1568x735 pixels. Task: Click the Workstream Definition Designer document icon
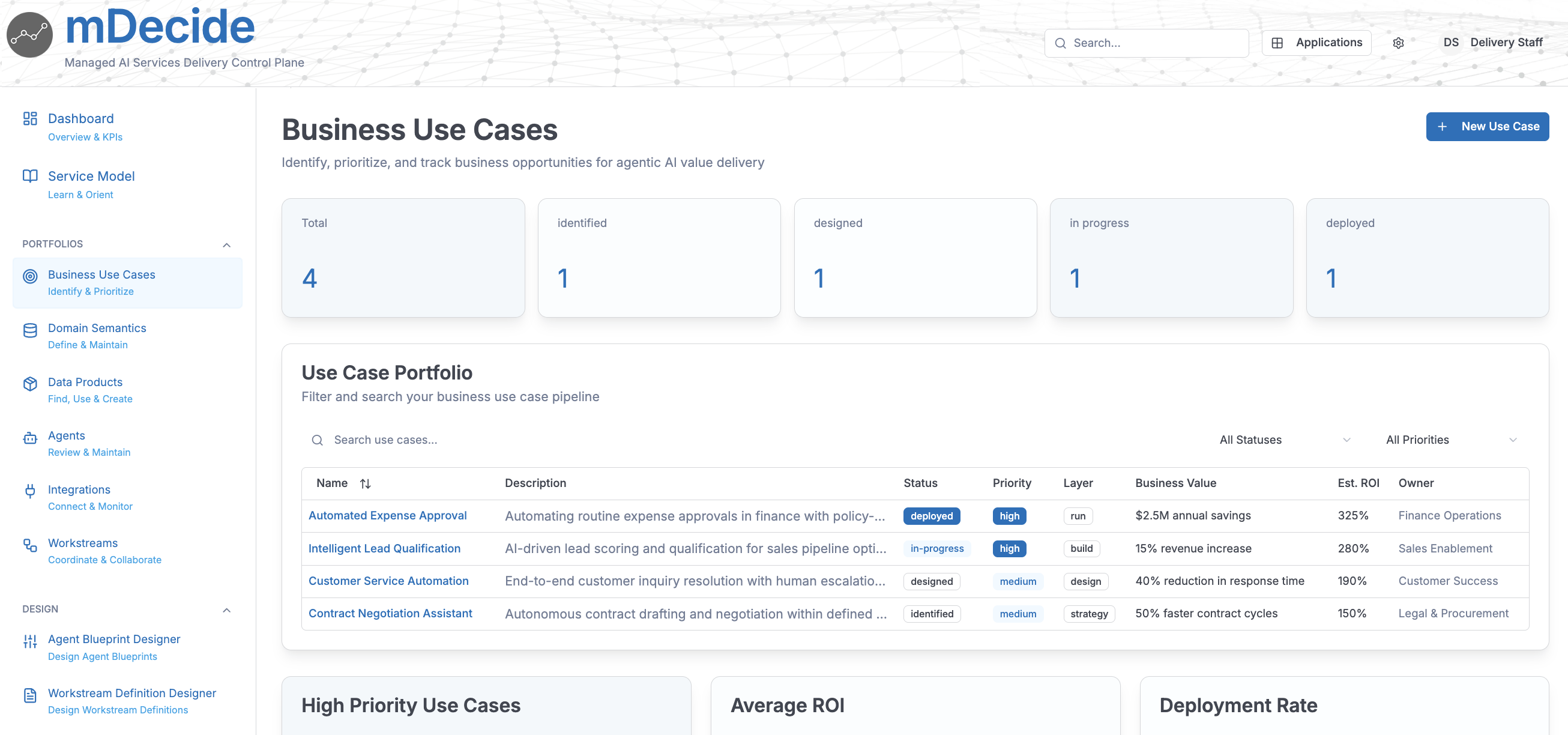30,695
